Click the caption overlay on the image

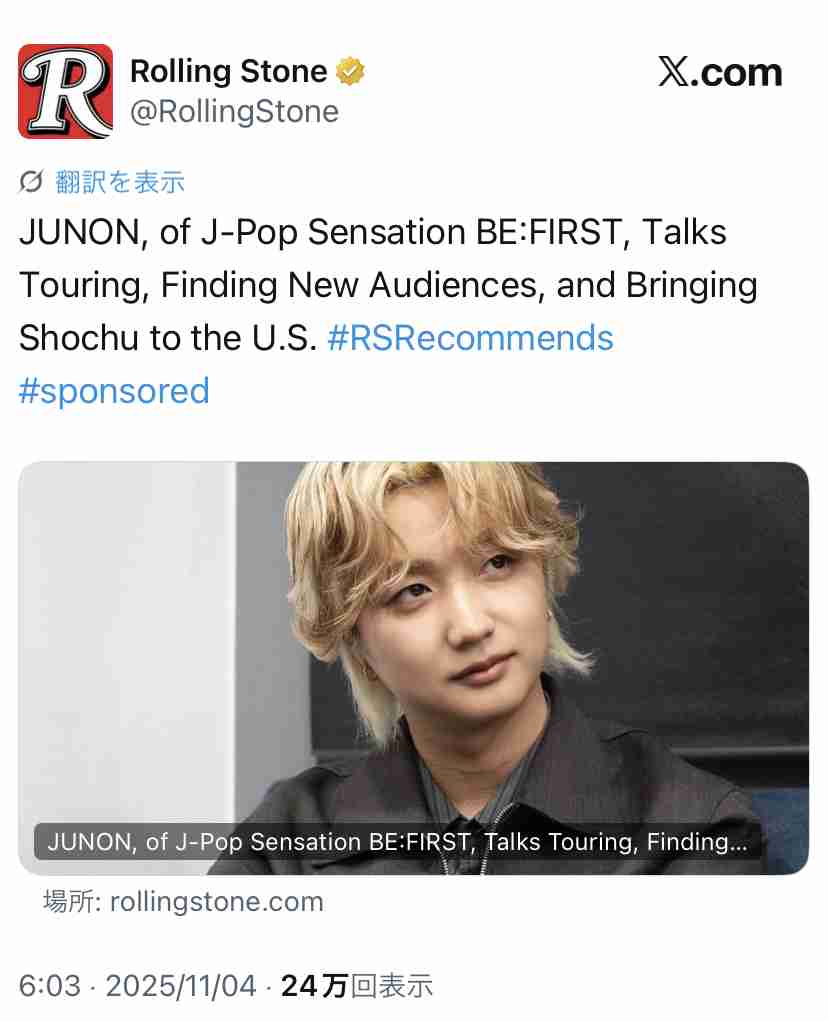(397, 842)
